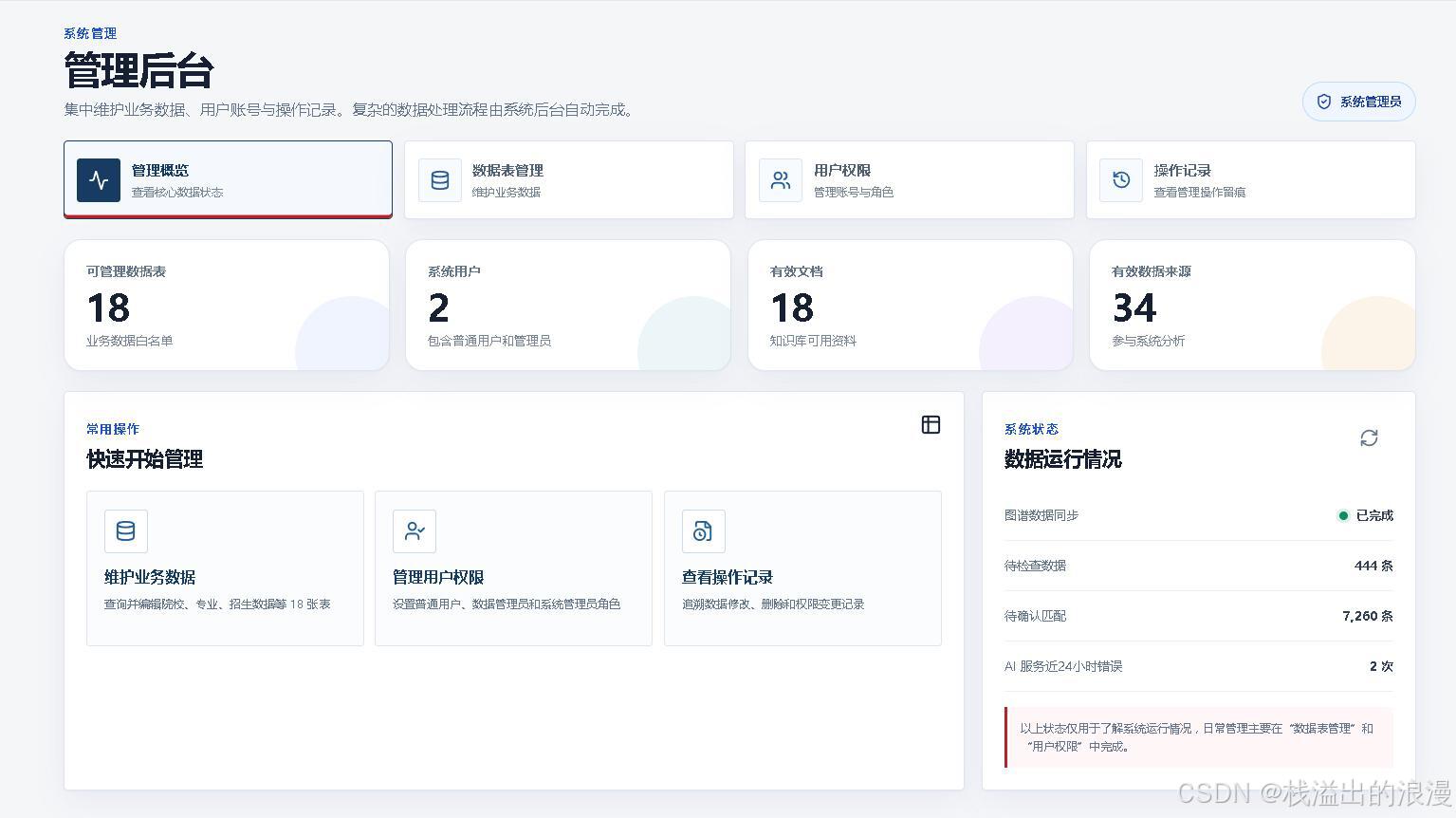1456x818 pixels.
Task: Click the 包含普通用户和管理员 caption
Action: tap(489, 341)
